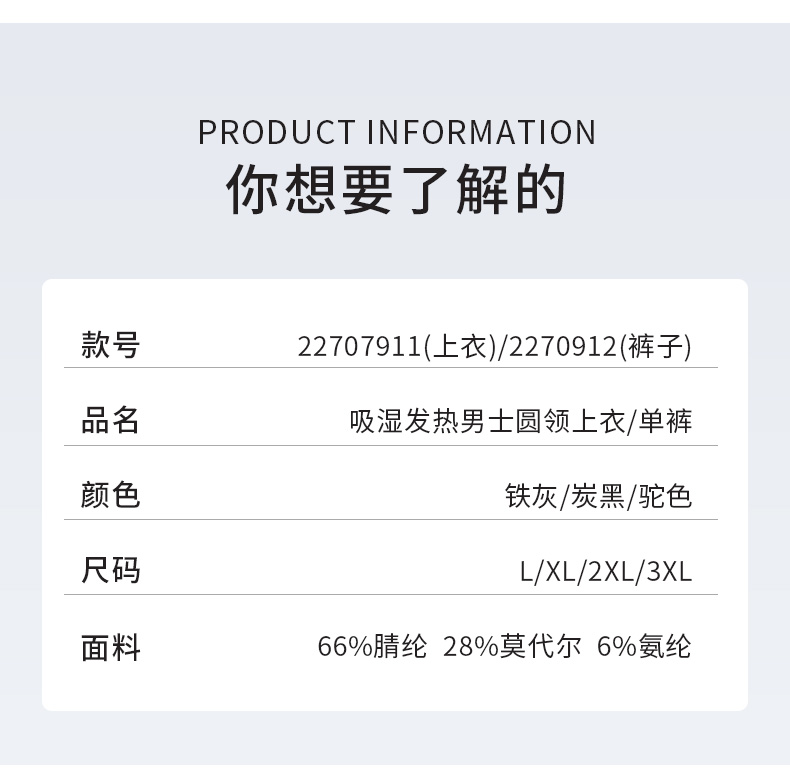Select the 颜色 row label
The width and height of the screenshot is (790, 777).
[x=110, y=495]
